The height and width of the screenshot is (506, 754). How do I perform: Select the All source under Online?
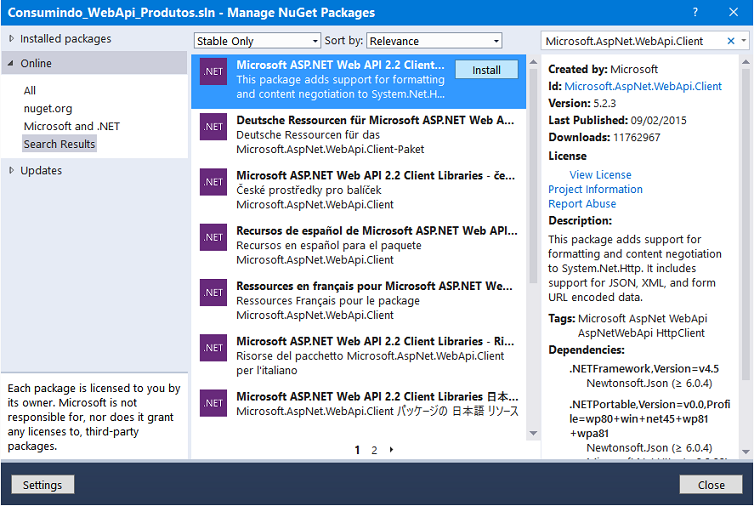coord(30,90)
